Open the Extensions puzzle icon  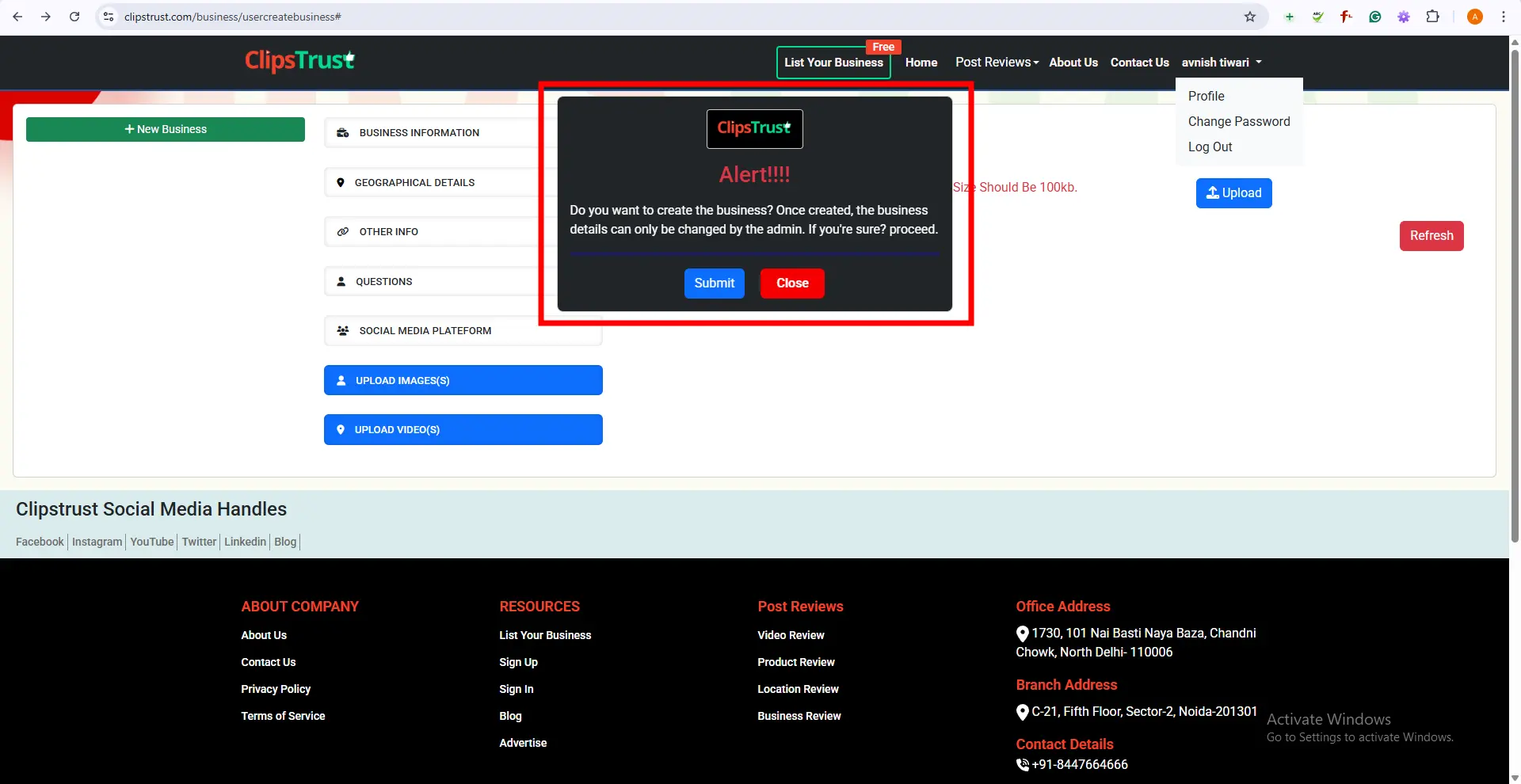coord(1432,17)
